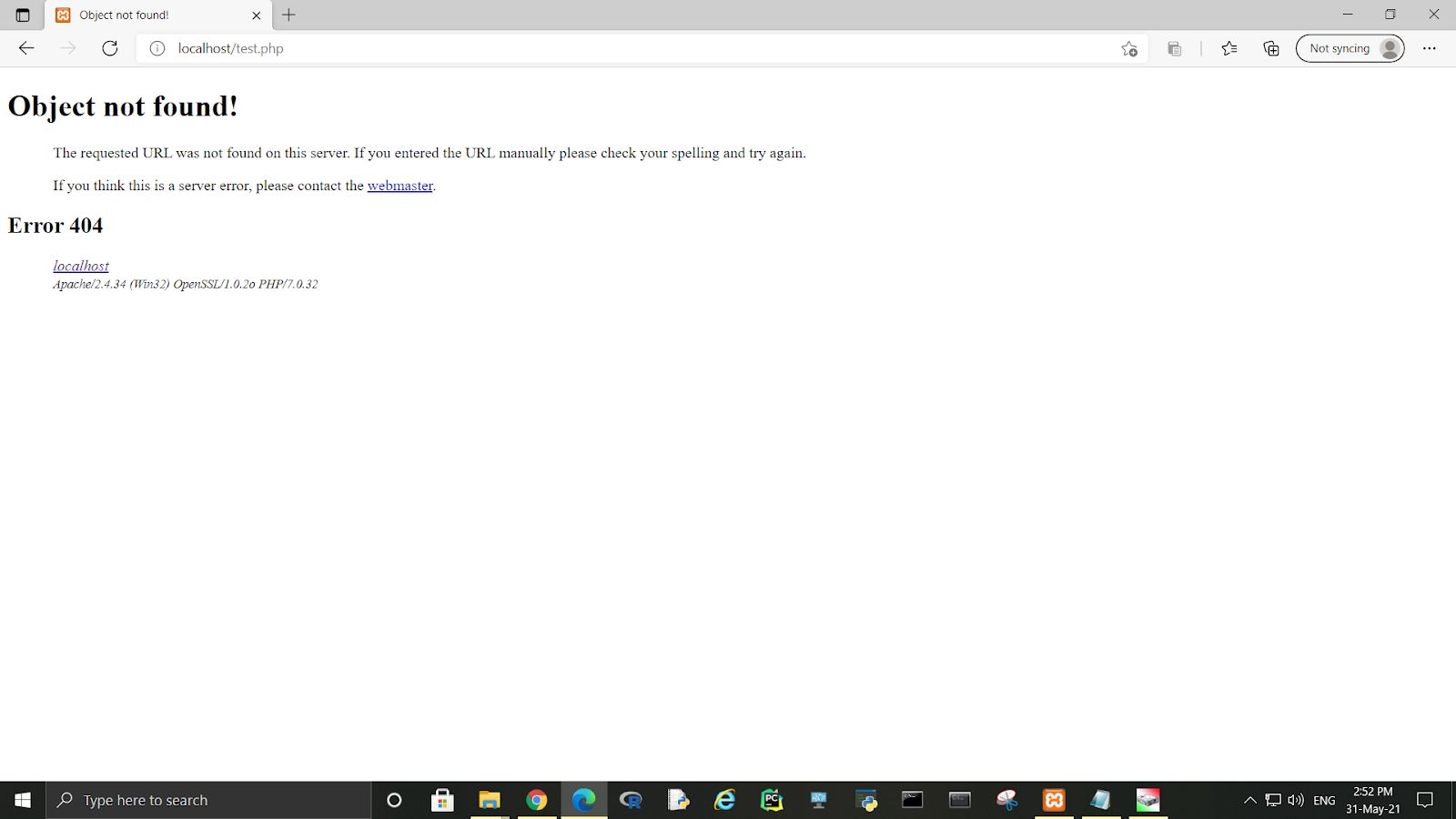
Task: Open vertical tabs panel icon
Action: pyautogui.click(x=23, y=15)
